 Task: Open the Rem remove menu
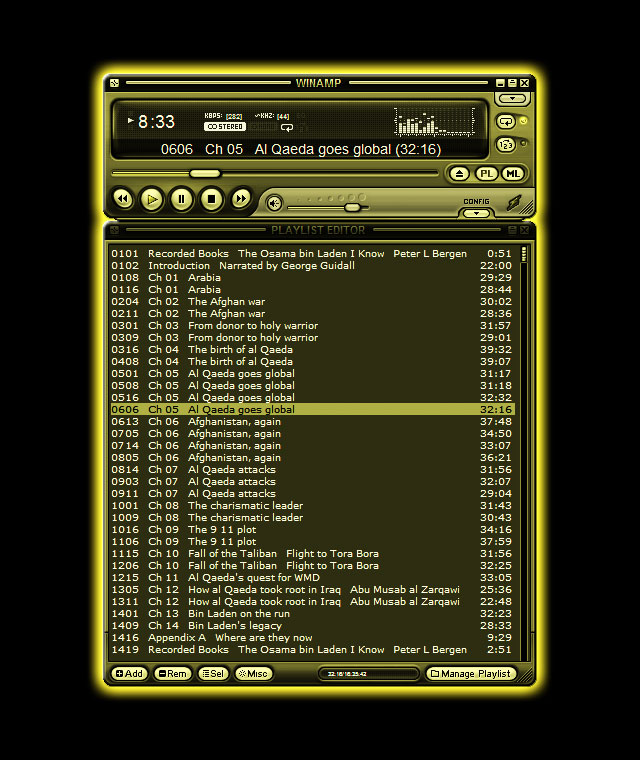tap(172, 674)
